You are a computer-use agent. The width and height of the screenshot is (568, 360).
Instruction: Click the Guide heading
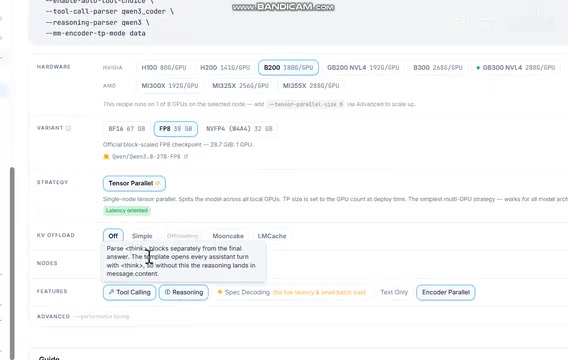[x=49, y=358]
